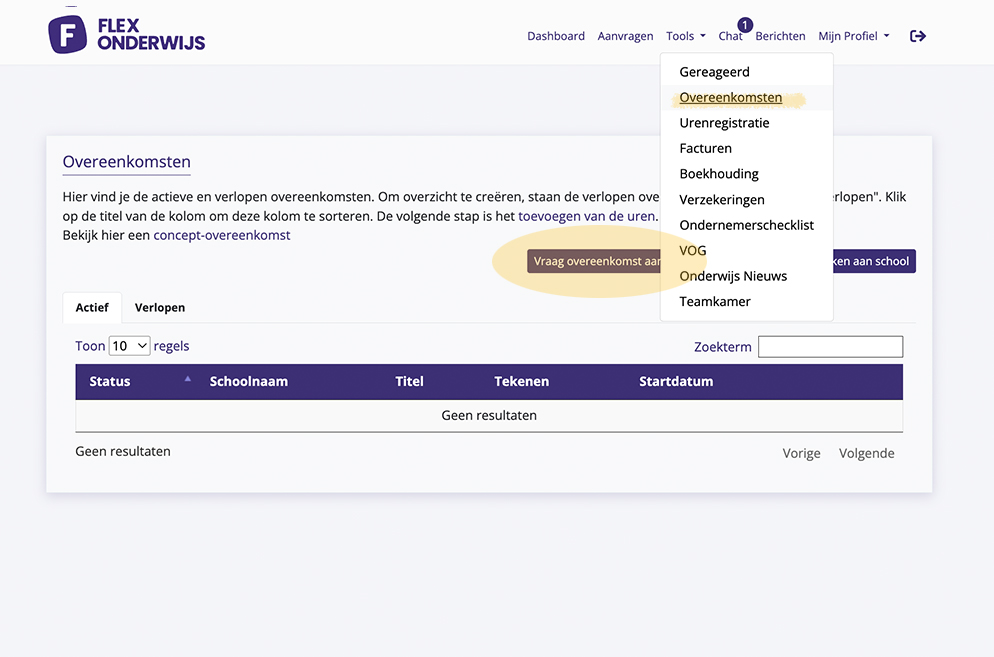This screenshot has width=994, height=657.
Task: Go to the Volgende page
Action: click(x=866, y=453)
